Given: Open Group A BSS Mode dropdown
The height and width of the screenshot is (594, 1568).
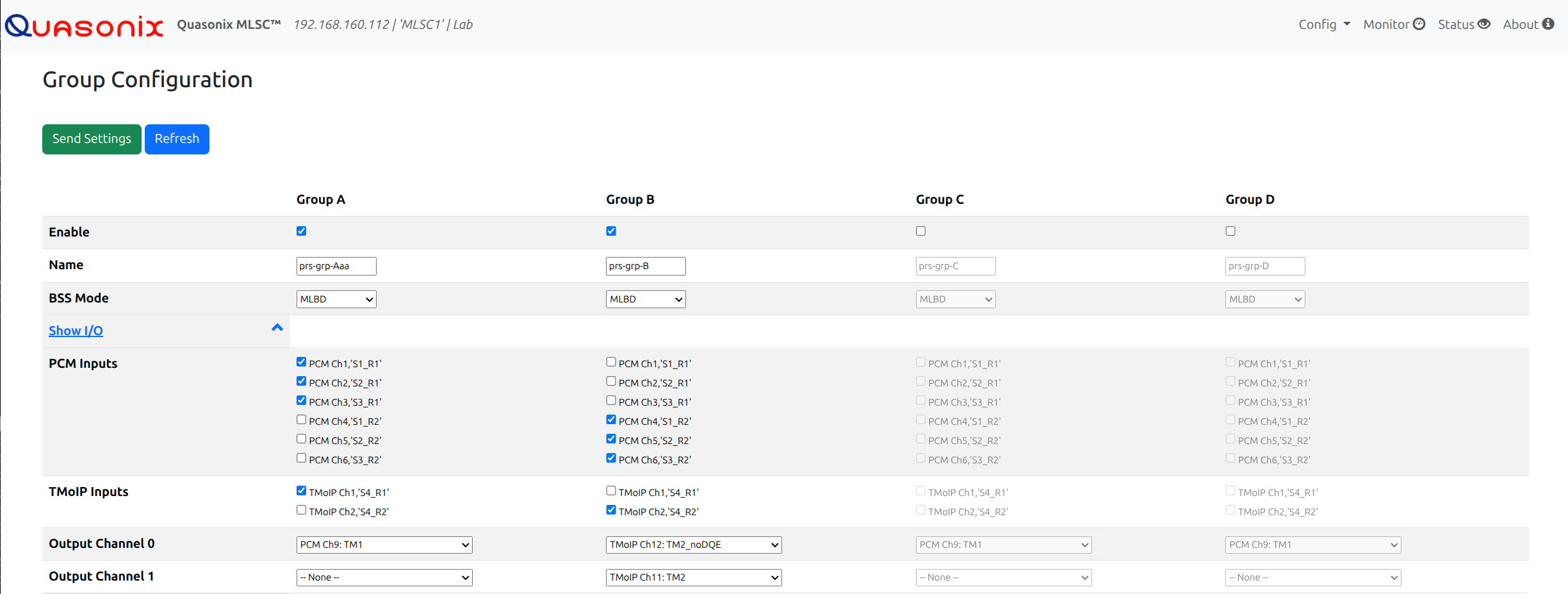Looking at the screenshot, I should pos(336,299).
